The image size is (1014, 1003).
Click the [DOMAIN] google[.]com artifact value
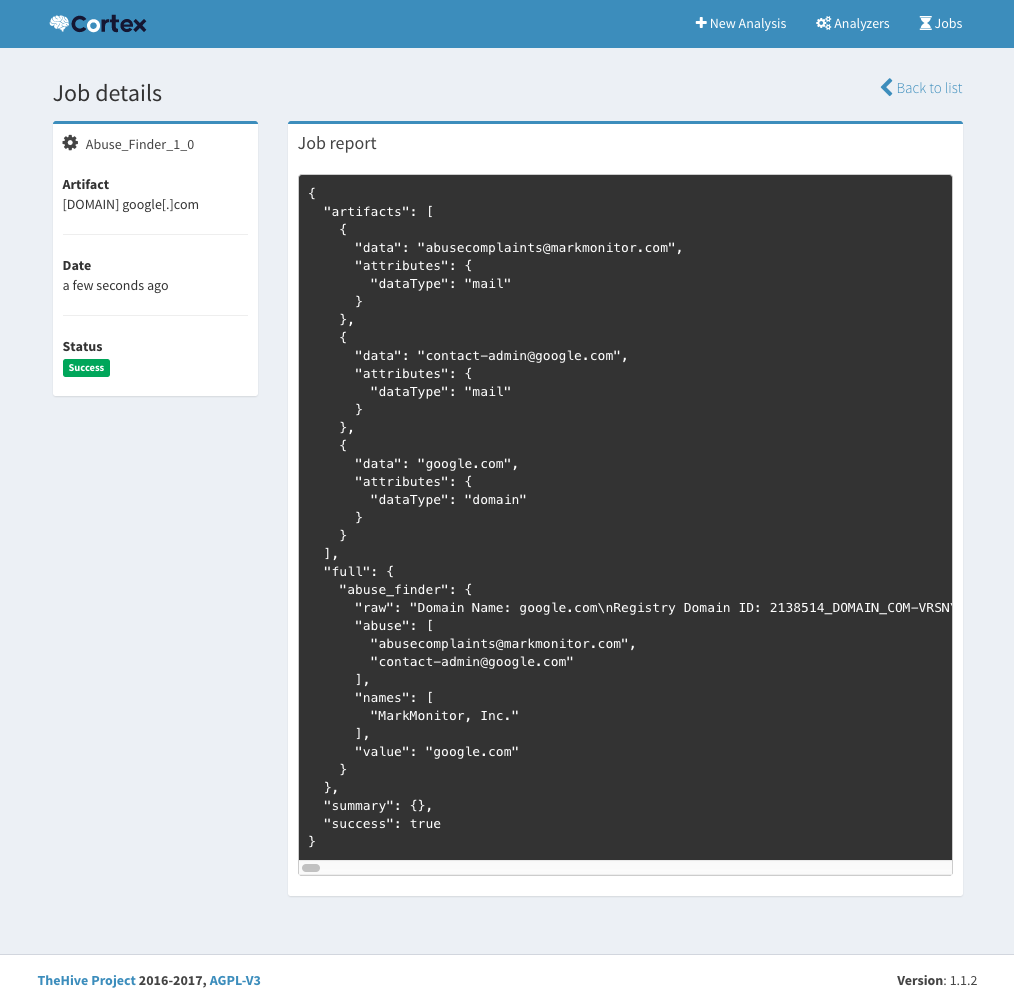130,204
